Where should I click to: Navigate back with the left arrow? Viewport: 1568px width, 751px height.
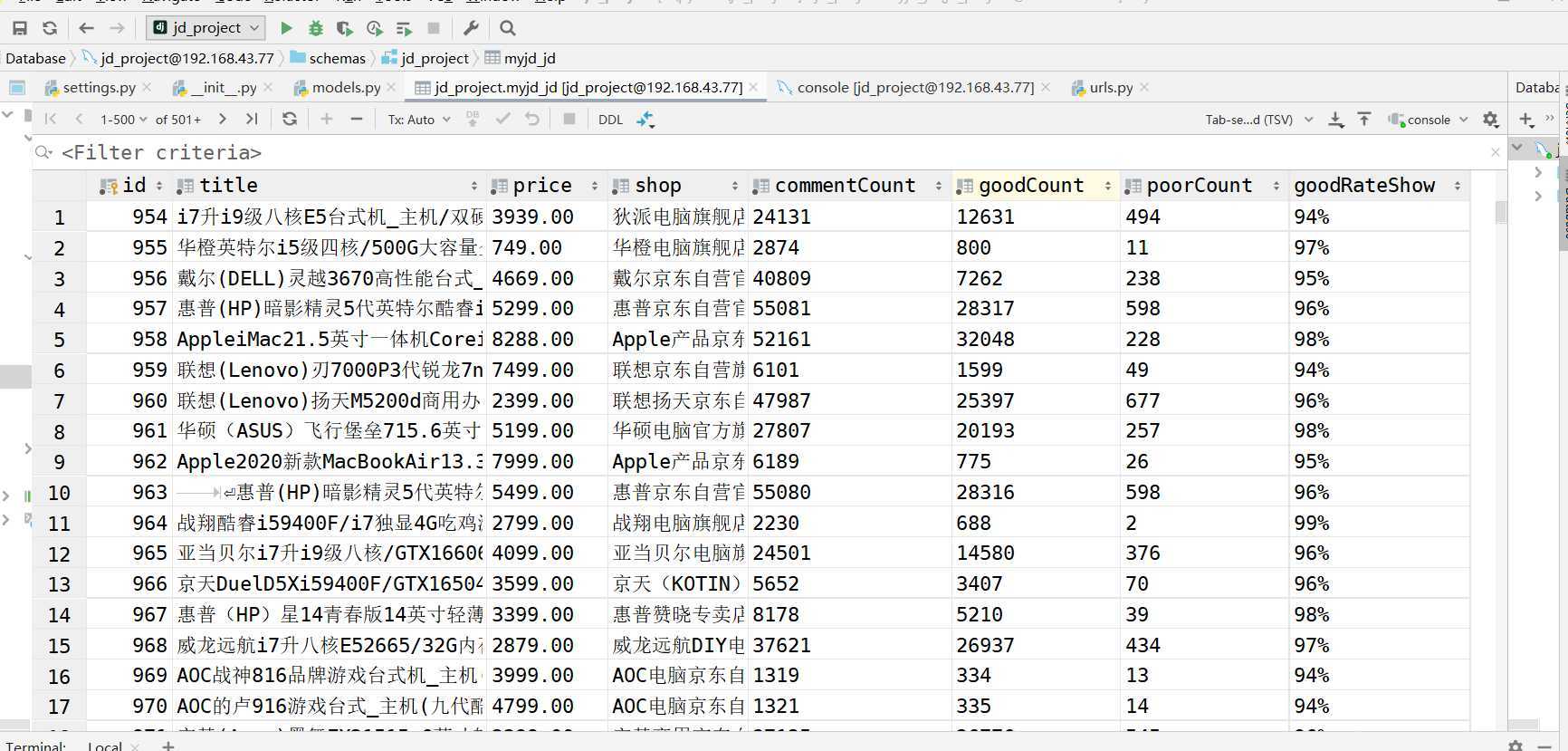coord(86,28)
